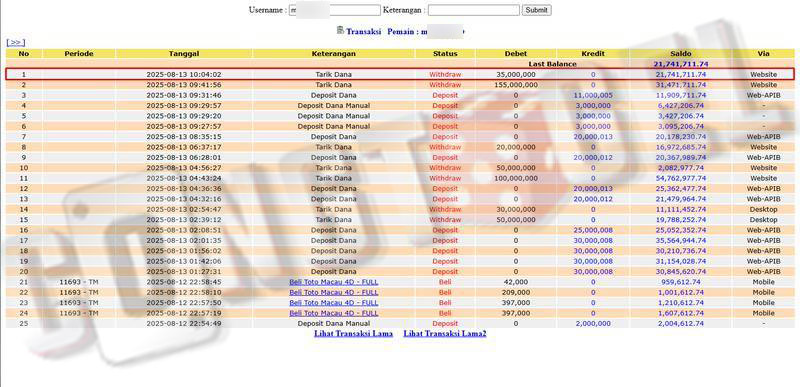This screenshot has width=800, height=387.
Task: Open Beli Toto Macau 4D link in row 24
Action: (x=334, y=313)
